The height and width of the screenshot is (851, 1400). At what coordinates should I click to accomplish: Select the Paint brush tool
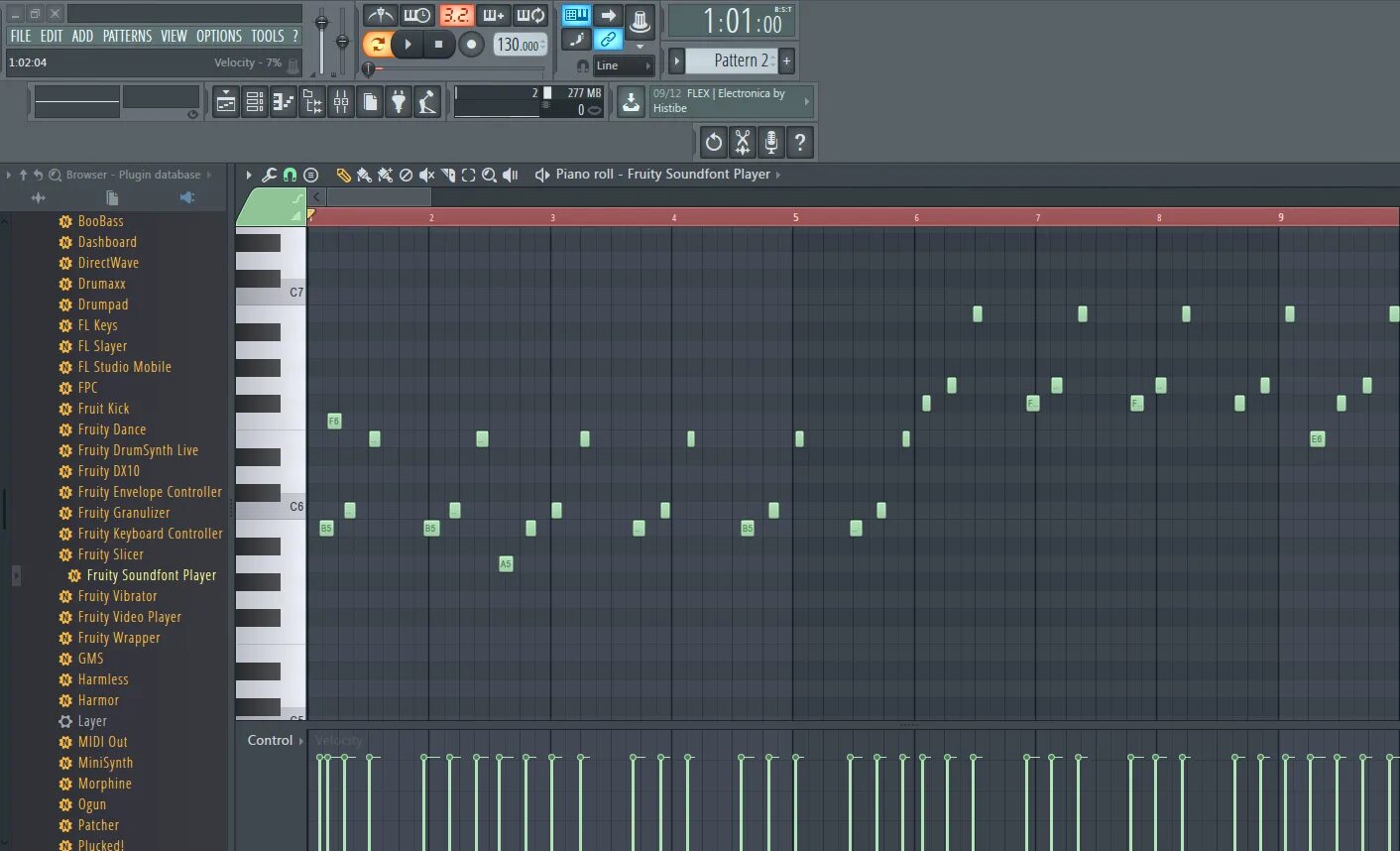pos(364,175)
